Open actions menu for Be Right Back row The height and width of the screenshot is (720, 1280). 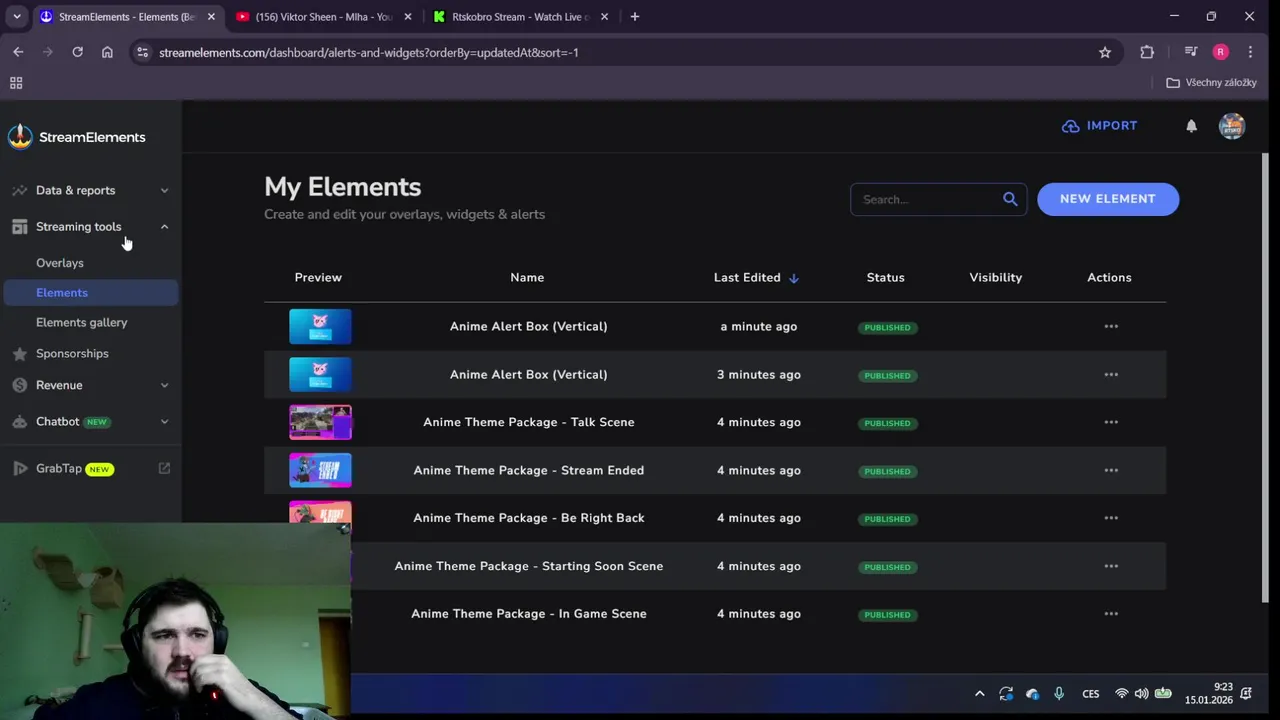tap(1111, 518)
